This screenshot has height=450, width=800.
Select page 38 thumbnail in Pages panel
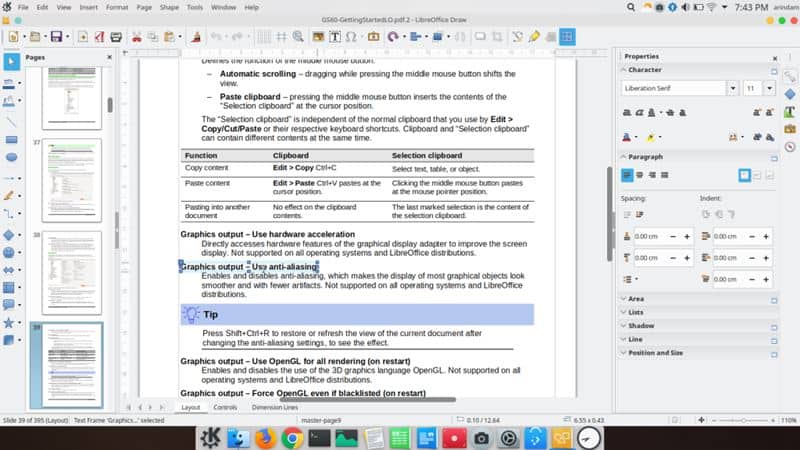pyautogui.click(x=71, y=272)
